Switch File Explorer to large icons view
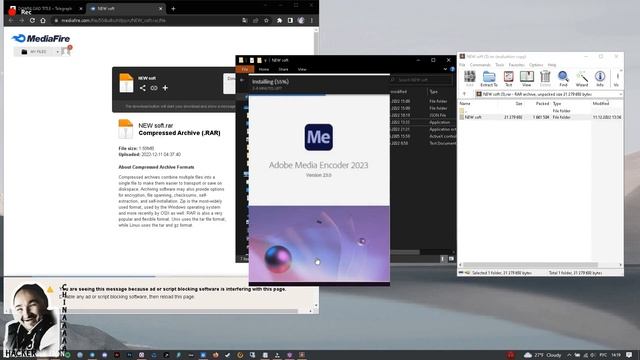The width and height of the screenshot is (640, 360). (x=451, y=259)
